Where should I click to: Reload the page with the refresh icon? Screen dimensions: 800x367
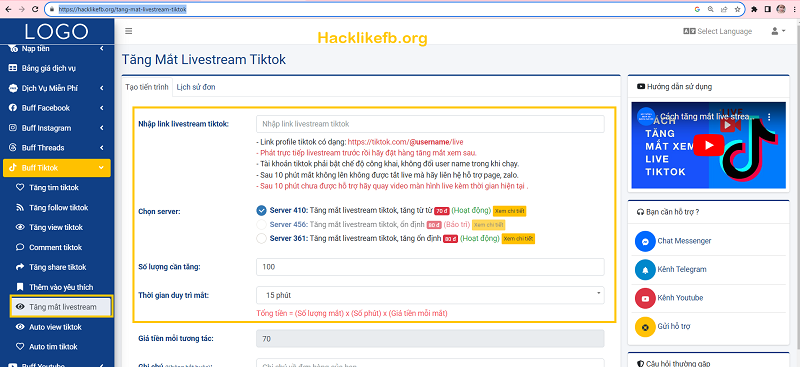point(35,9)
